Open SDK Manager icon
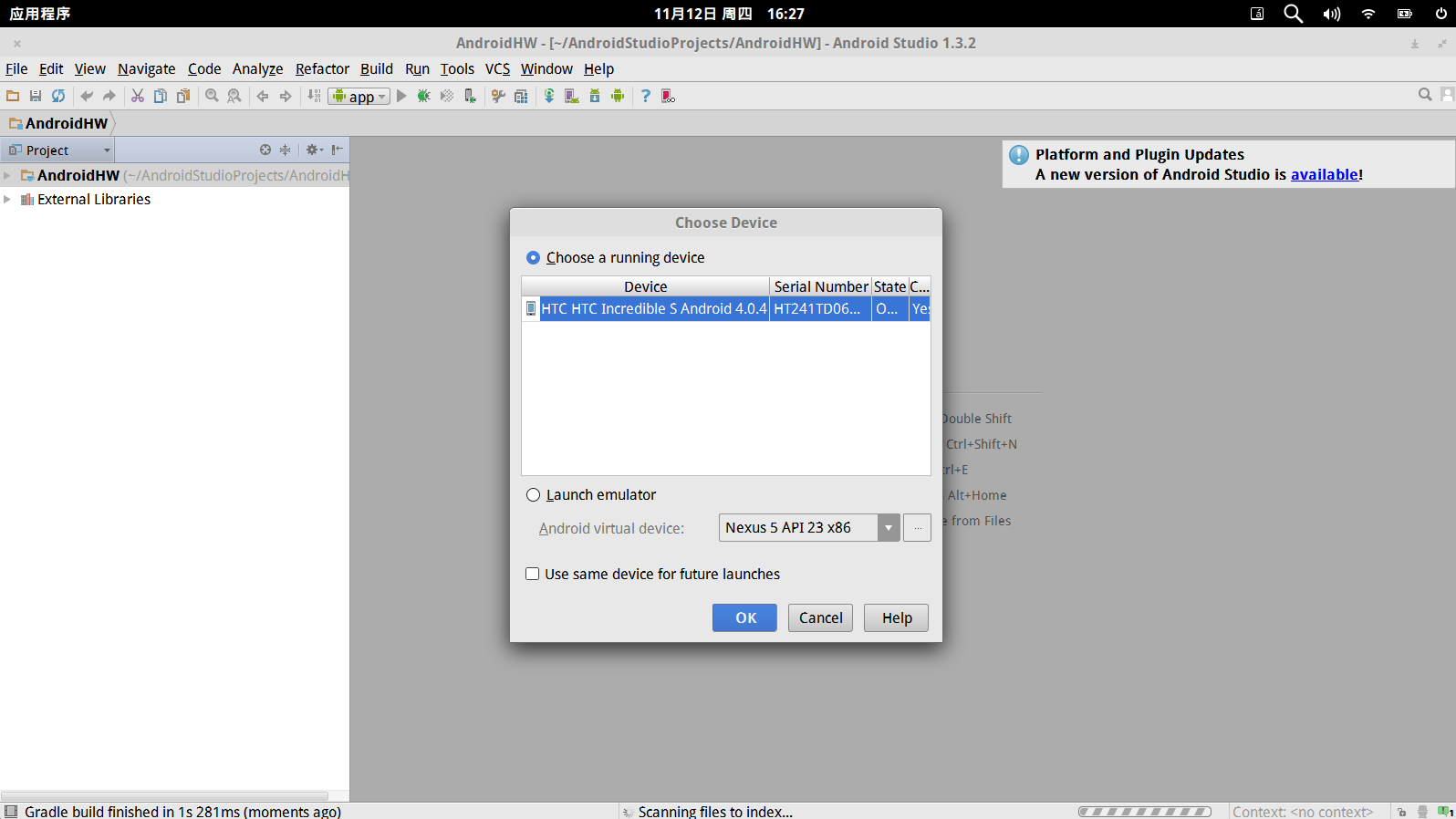 (595, 96)
